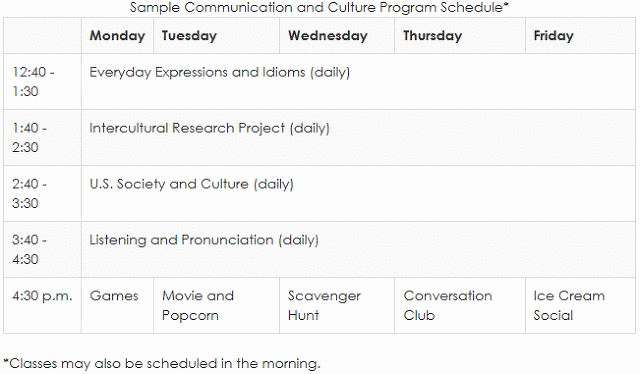Select the Conversation Club cell
Viewport: 640px width, 374px height.
(x=460, y=305)
